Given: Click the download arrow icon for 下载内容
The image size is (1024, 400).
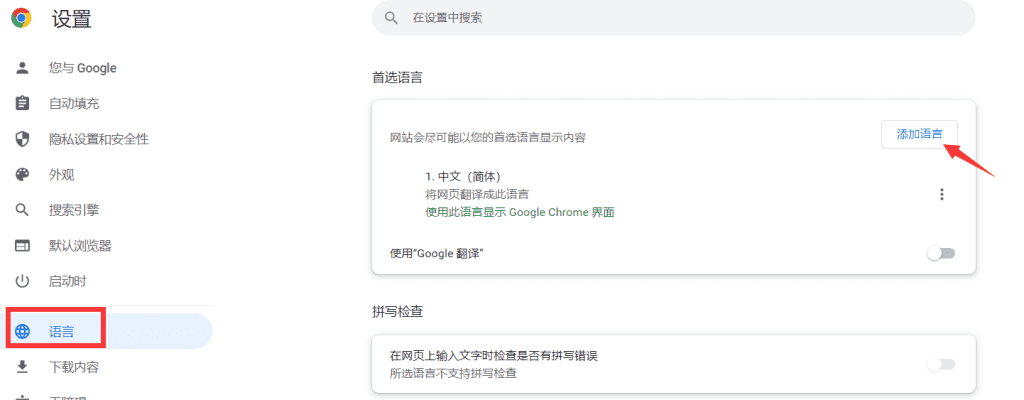Looking at the screenshot, I should [x=22, y=367].
